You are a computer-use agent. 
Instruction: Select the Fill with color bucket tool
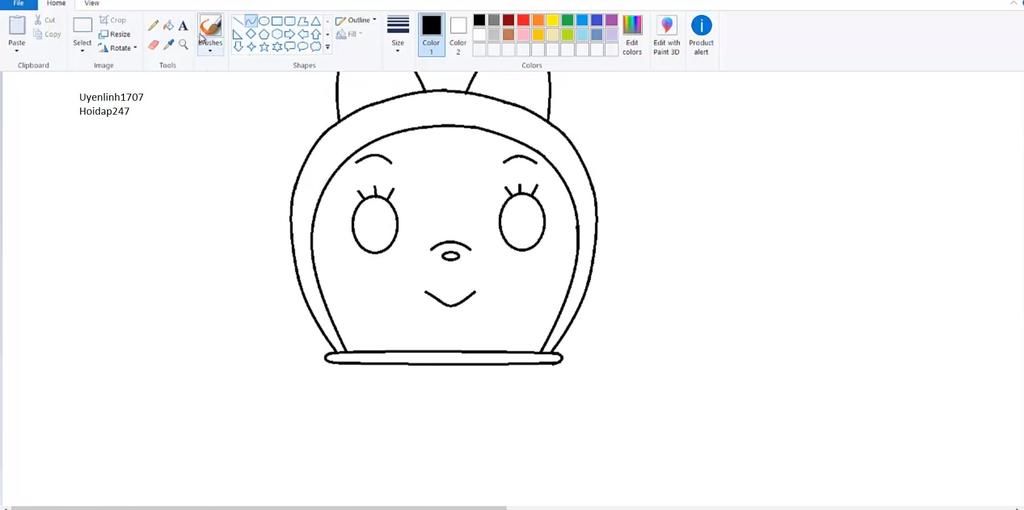pyautogui.click(x=168, y=25)
